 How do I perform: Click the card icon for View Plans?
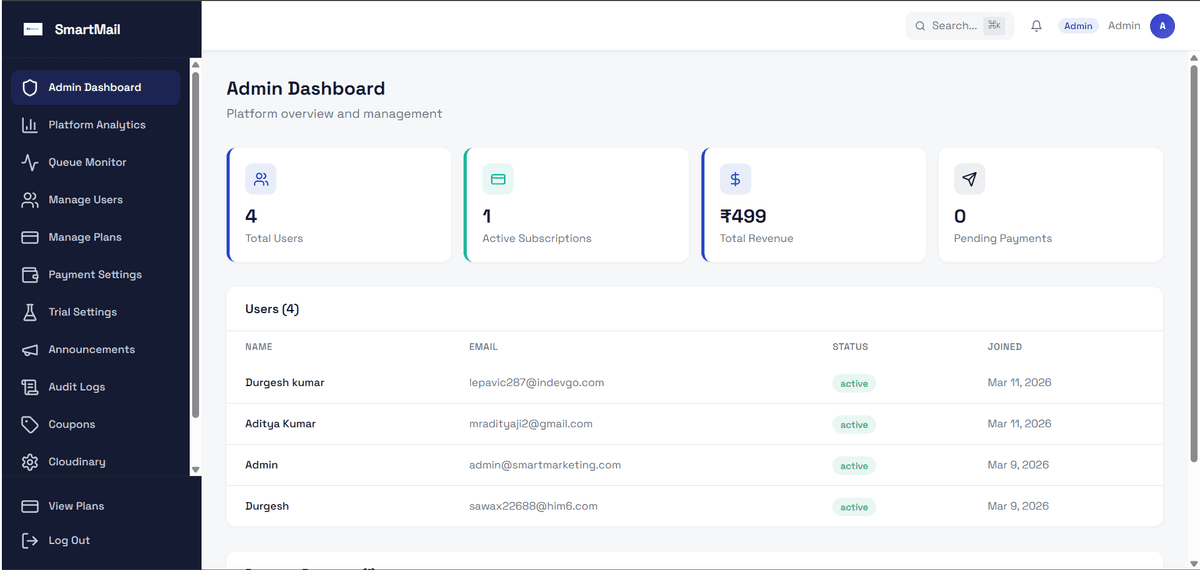click(30, 506)
